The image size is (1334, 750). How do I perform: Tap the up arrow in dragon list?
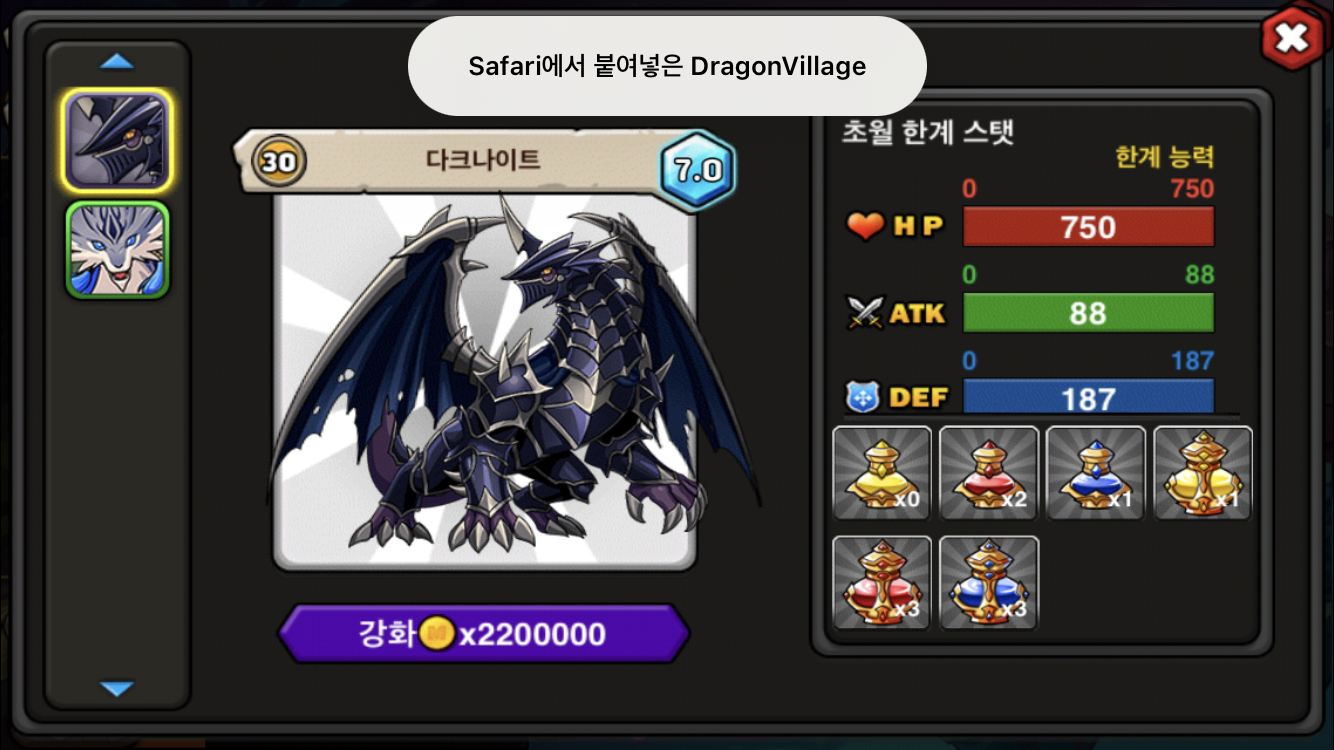tap(117, 62)
